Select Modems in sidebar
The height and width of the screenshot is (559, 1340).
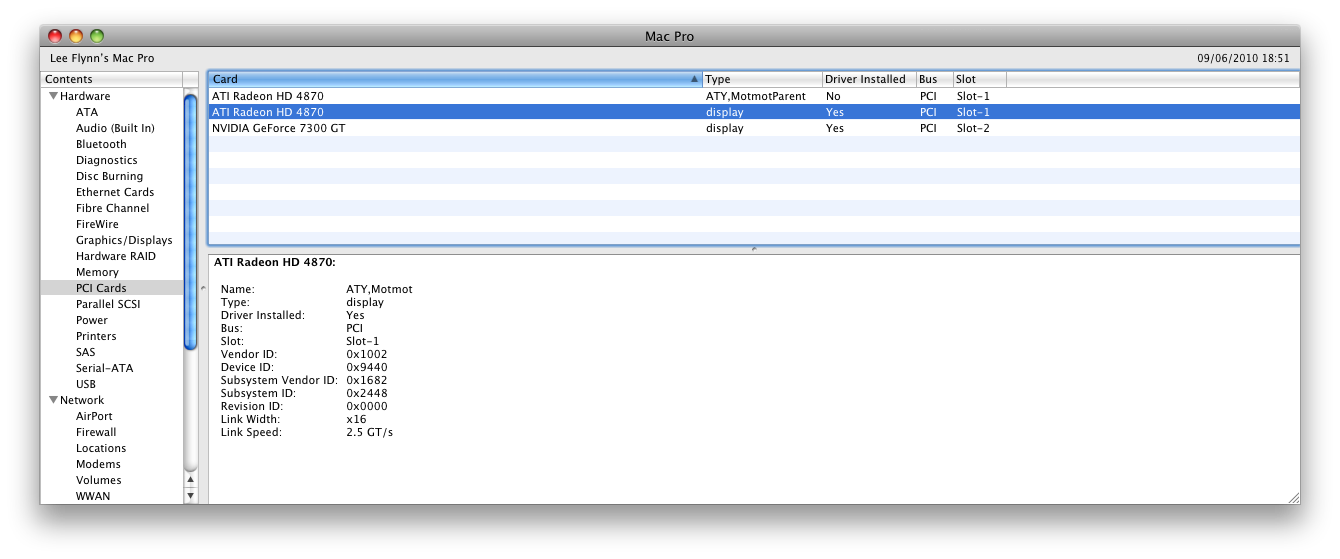pos(98,464)
